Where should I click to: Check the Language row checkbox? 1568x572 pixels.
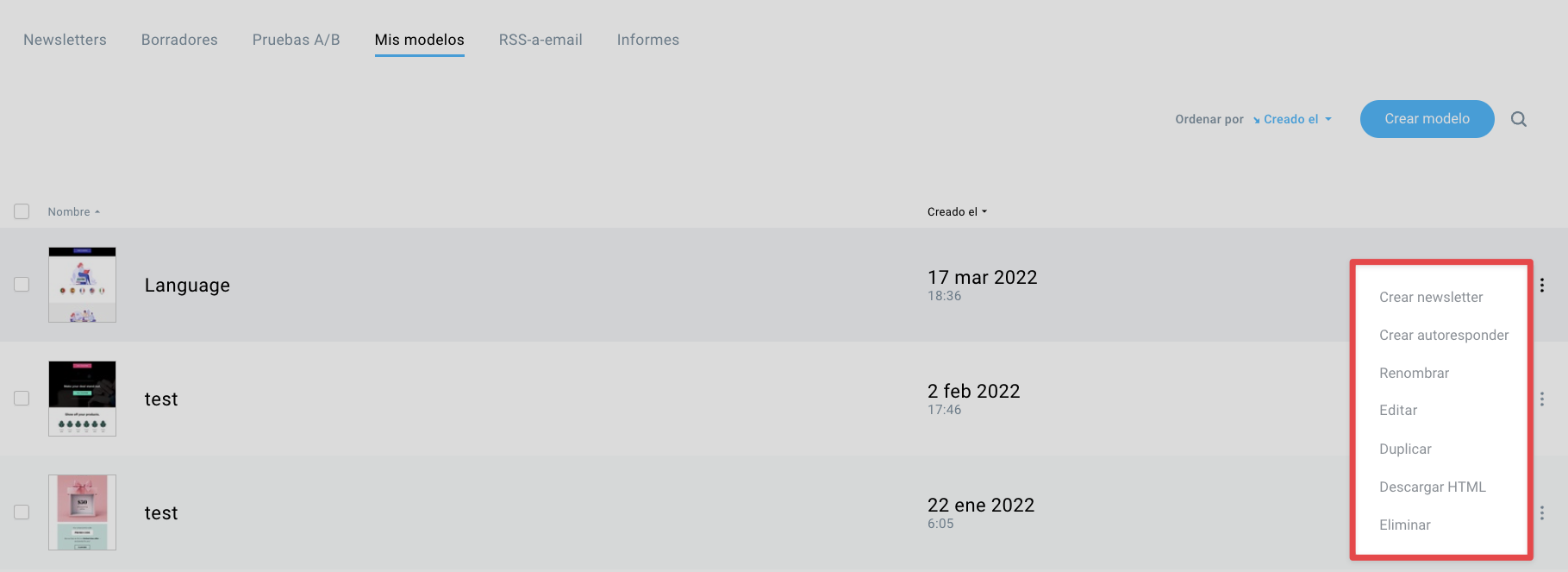(x=22, y=285)
